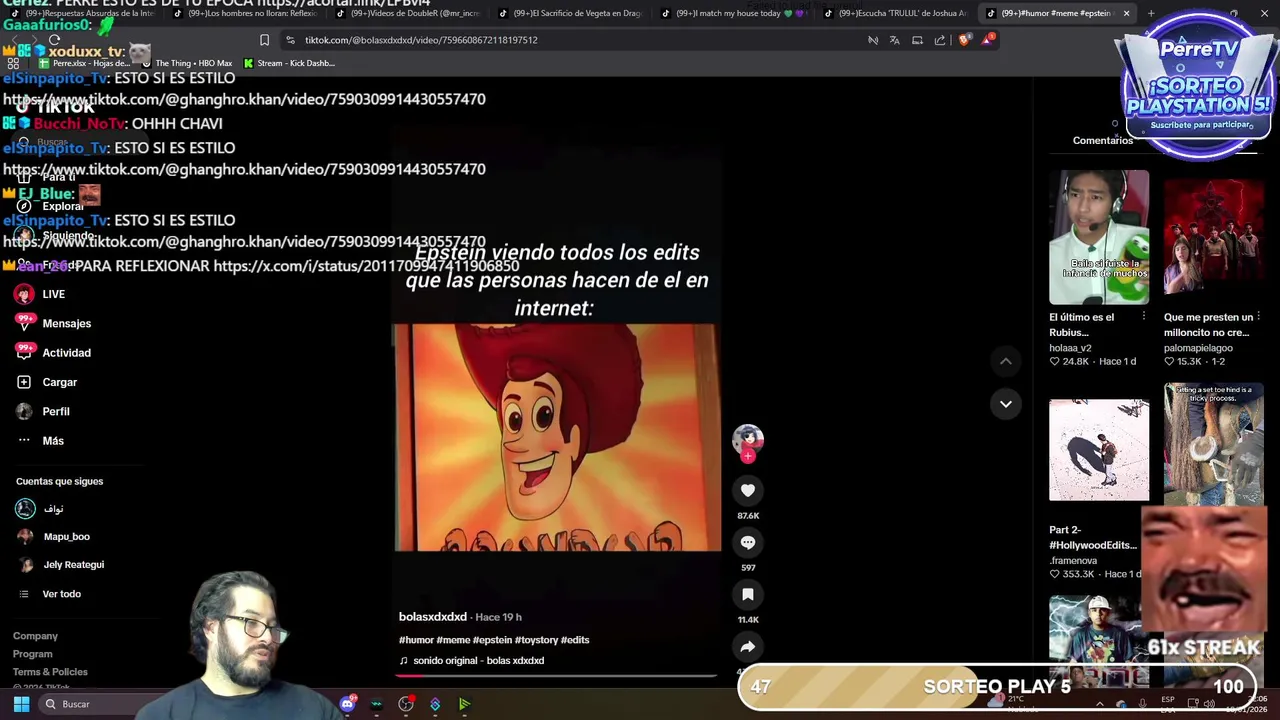Viewport: 1280px width, 720px height.
Task: Open the Program footer link
Action: tap(33, 654)
